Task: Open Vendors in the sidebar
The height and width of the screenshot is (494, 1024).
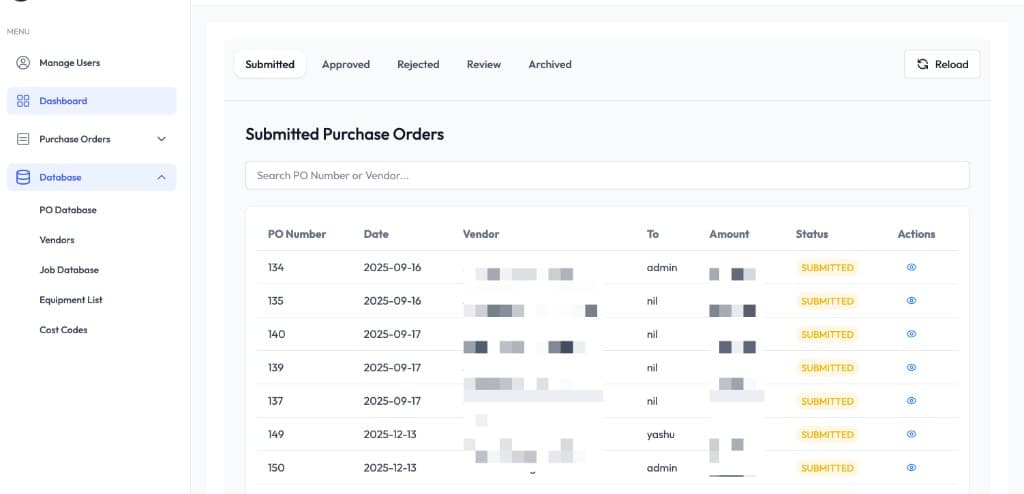Action: click(57, 240)
